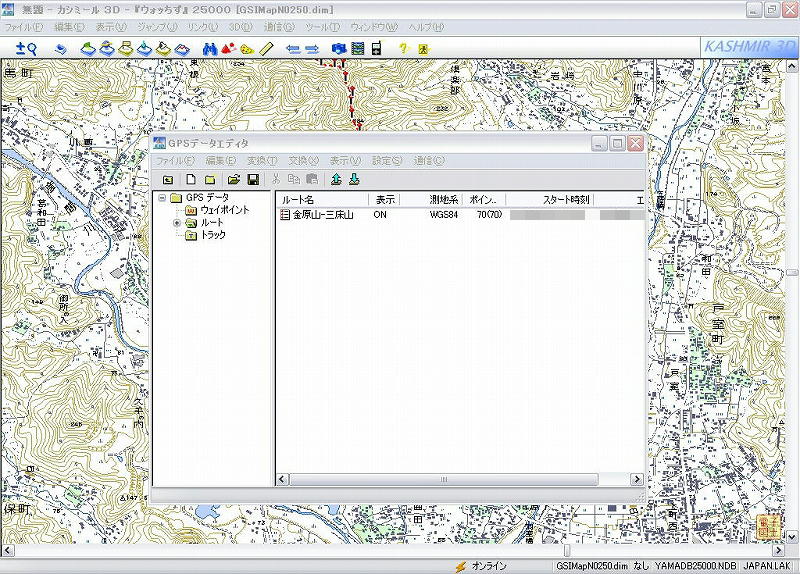Click the paste clipboard icon in GPS editor
The height and width of the screenshot is (574, 800).
pyautogui.click(x=312, y=179)
